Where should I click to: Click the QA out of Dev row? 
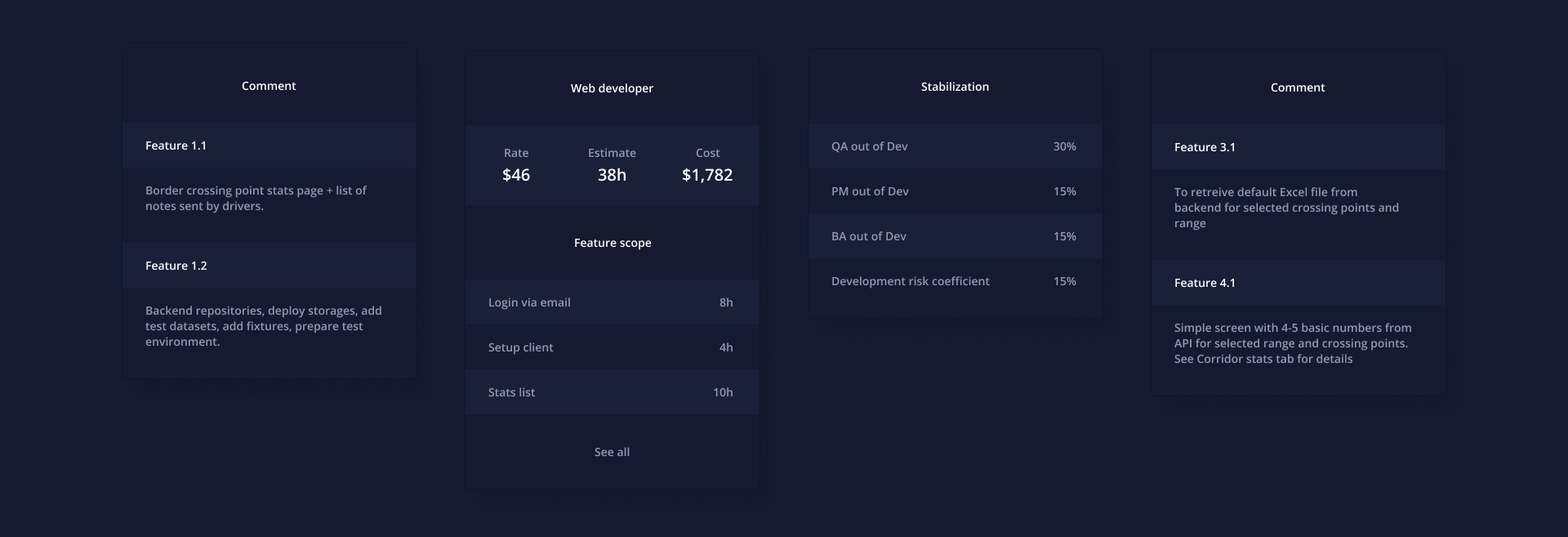(x=955, y=146)
